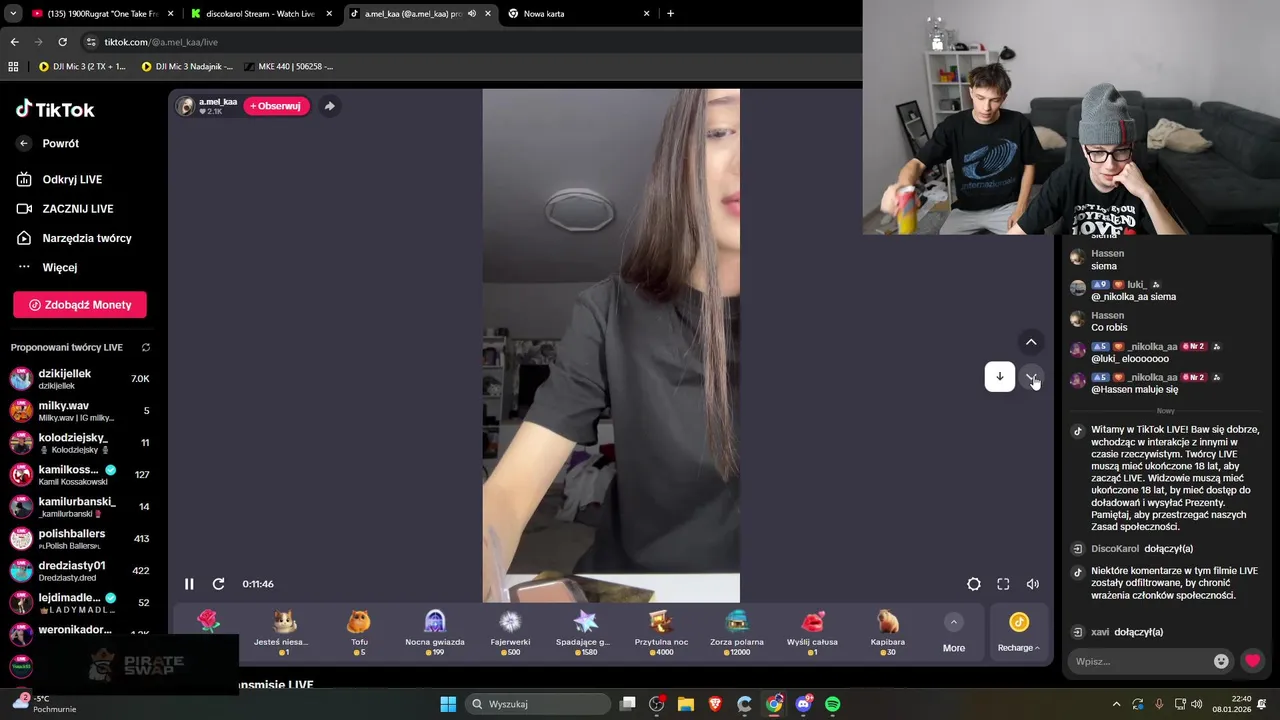The image size is (1280, 720).
Task: Click Zdobądź Monety button
Action: [x=80, y=305]
